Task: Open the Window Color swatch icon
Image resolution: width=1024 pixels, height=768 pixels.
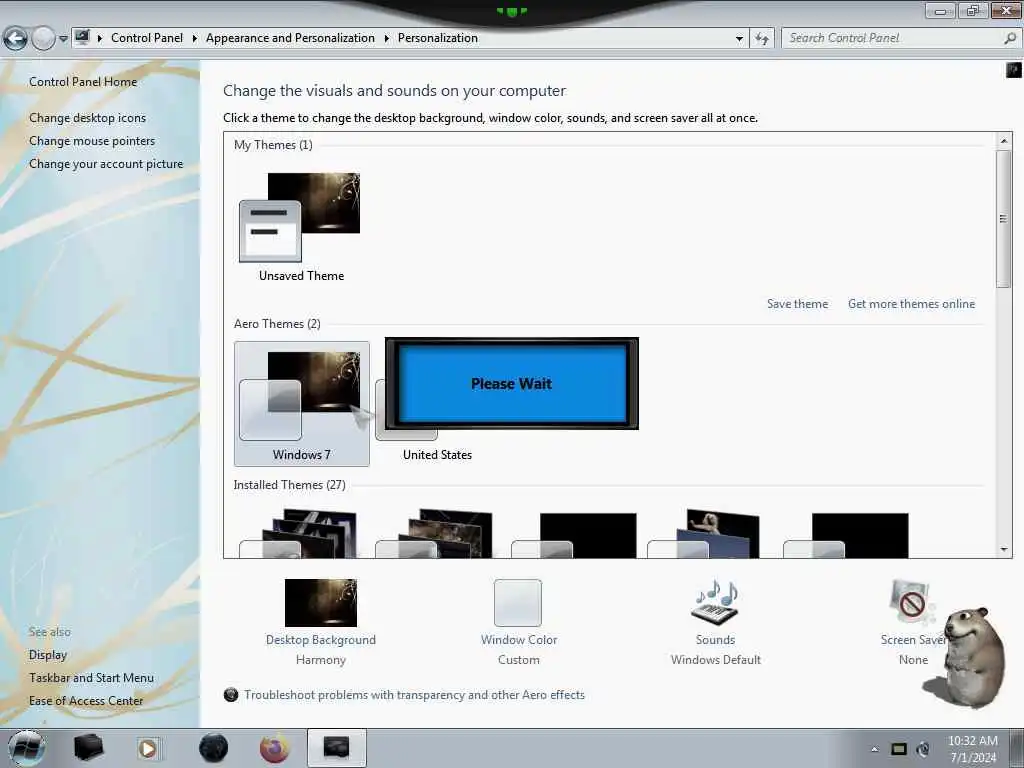Action: [518, 603]
